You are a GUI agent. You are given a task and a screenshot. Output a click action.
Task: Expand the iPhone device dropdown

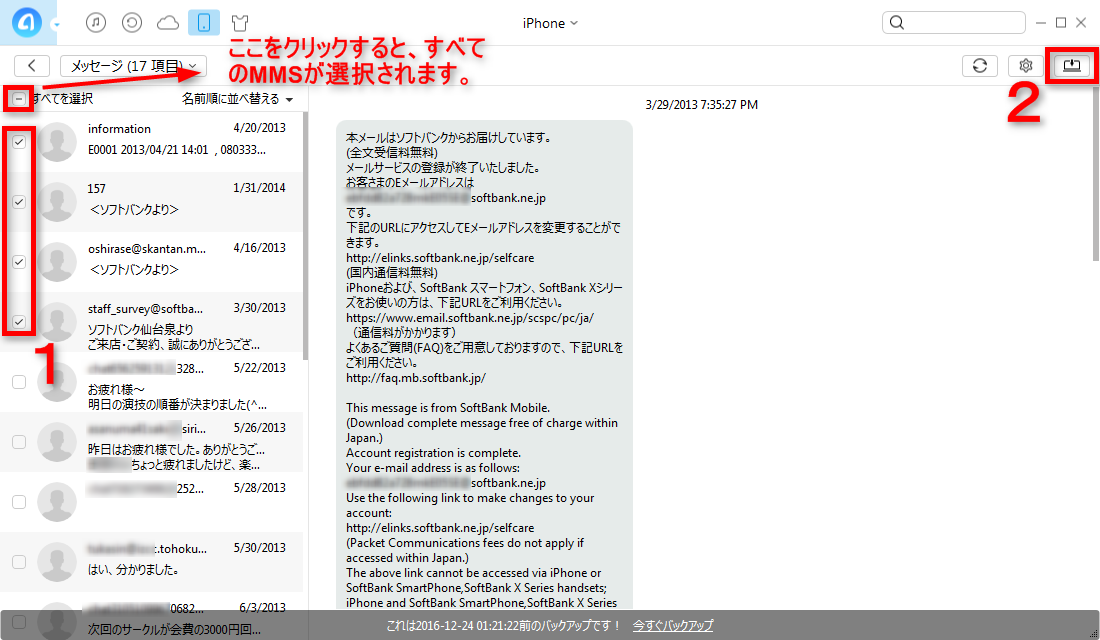tap(550, 23)
